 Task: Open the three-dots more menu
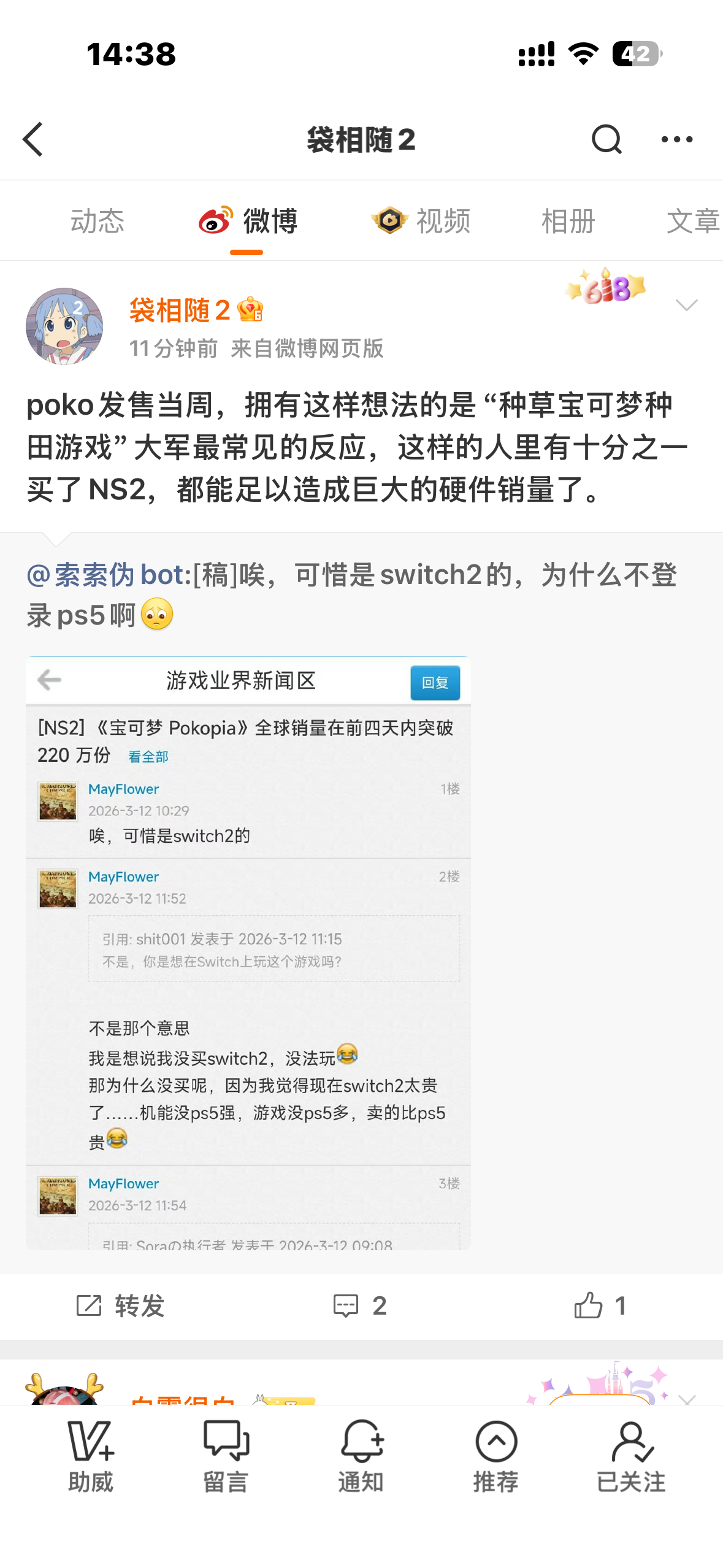[677, 139]
